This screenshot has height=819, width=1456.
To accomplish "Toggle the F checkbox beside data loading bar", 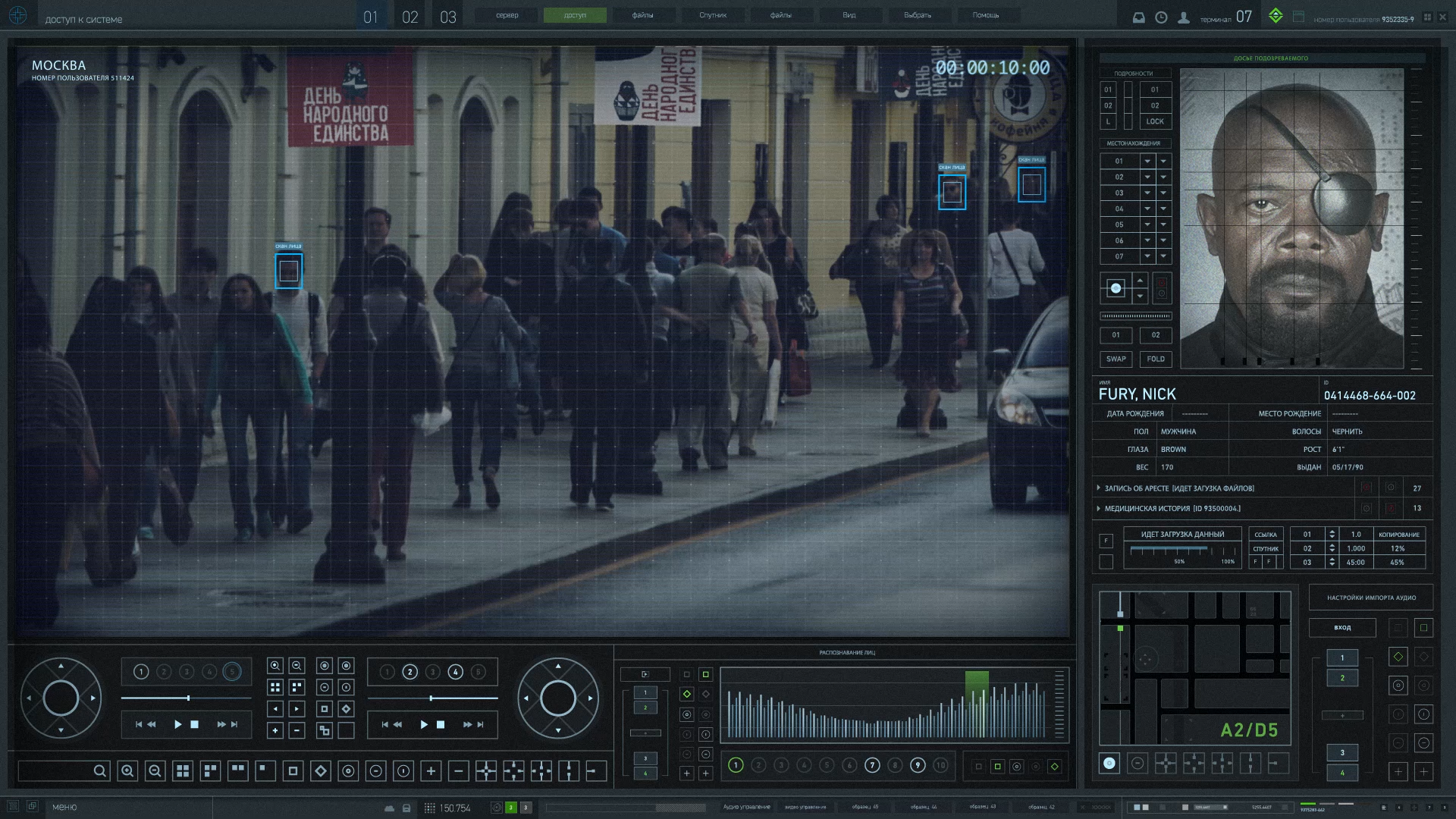I will (x=1106, y=541).
